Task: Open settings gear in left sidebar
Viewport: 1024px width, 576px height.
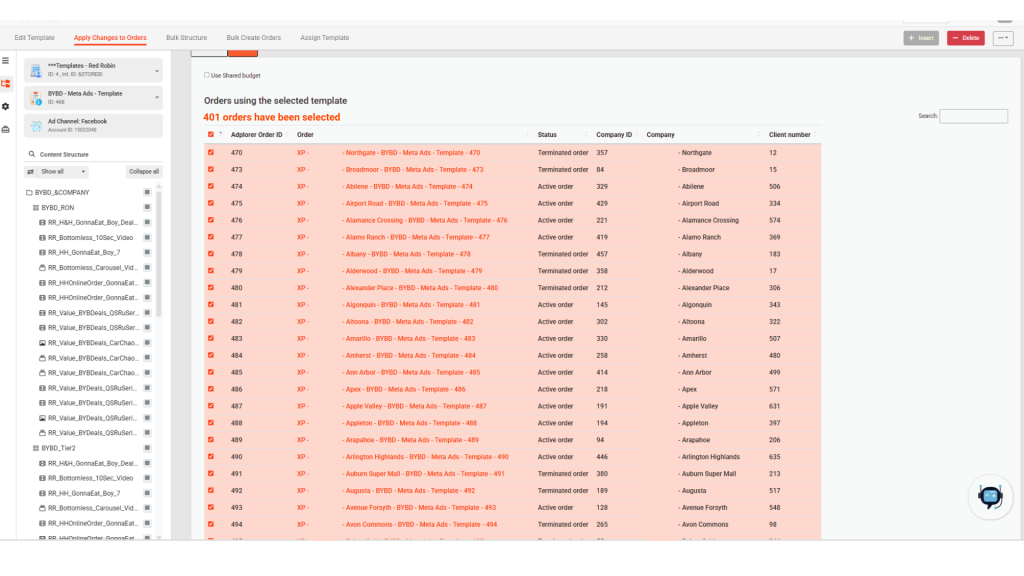Action: (6, 106)
